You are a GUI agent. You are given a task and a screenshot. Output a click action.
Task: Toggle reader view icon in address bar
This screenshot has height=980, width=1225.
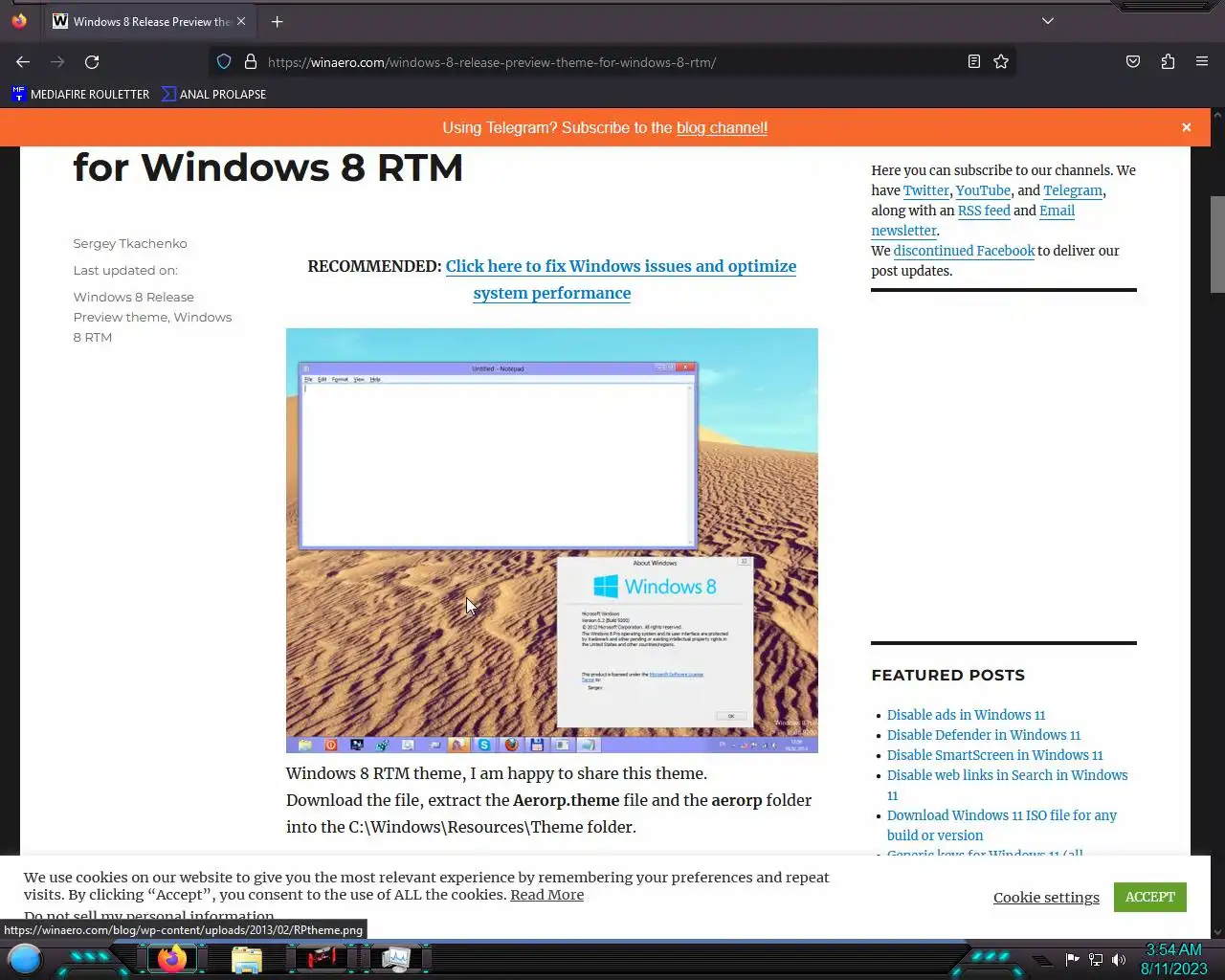tap(974, 62)
